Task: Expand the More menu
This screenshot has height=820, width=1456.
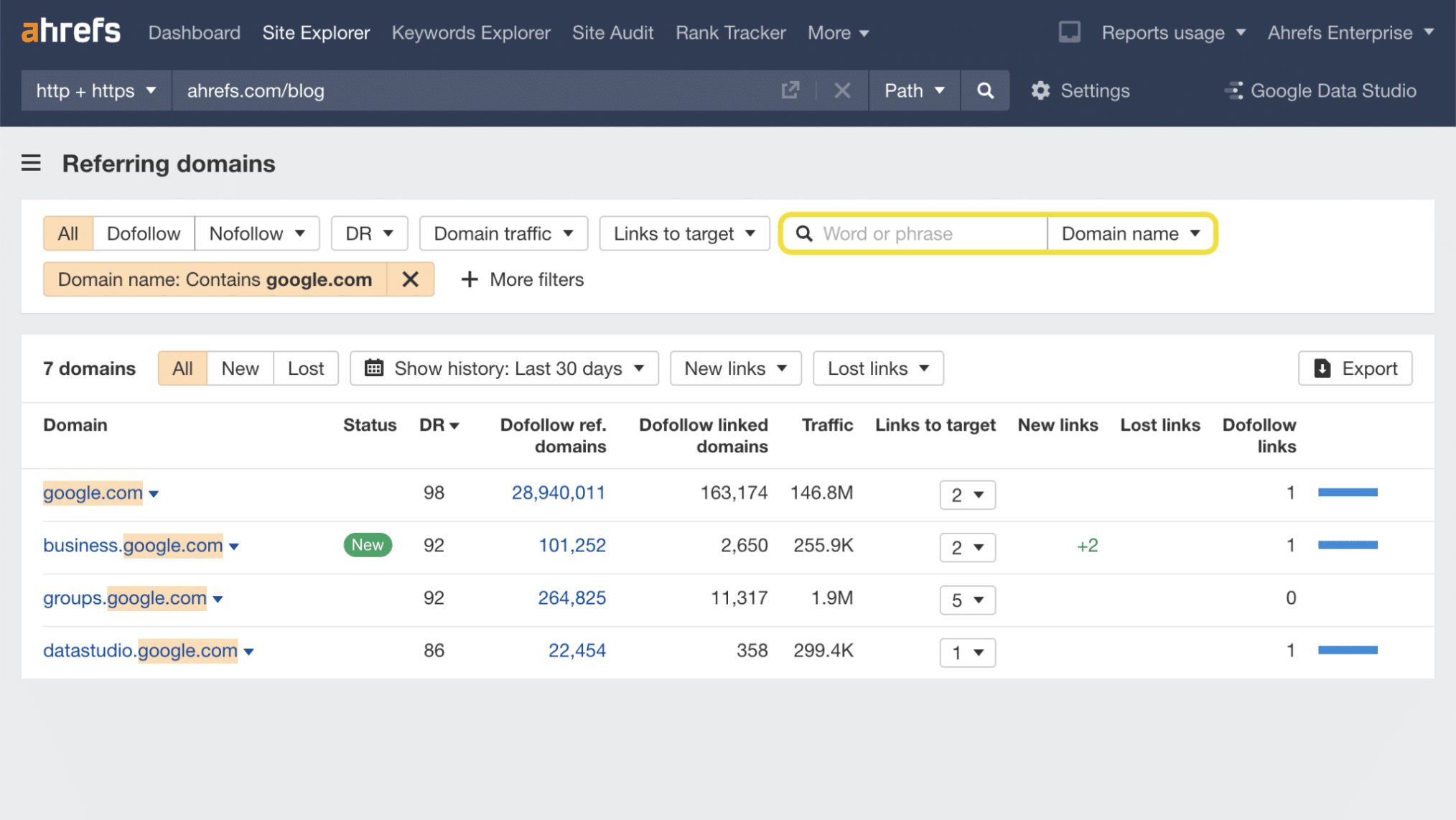Action: [838, 32]
